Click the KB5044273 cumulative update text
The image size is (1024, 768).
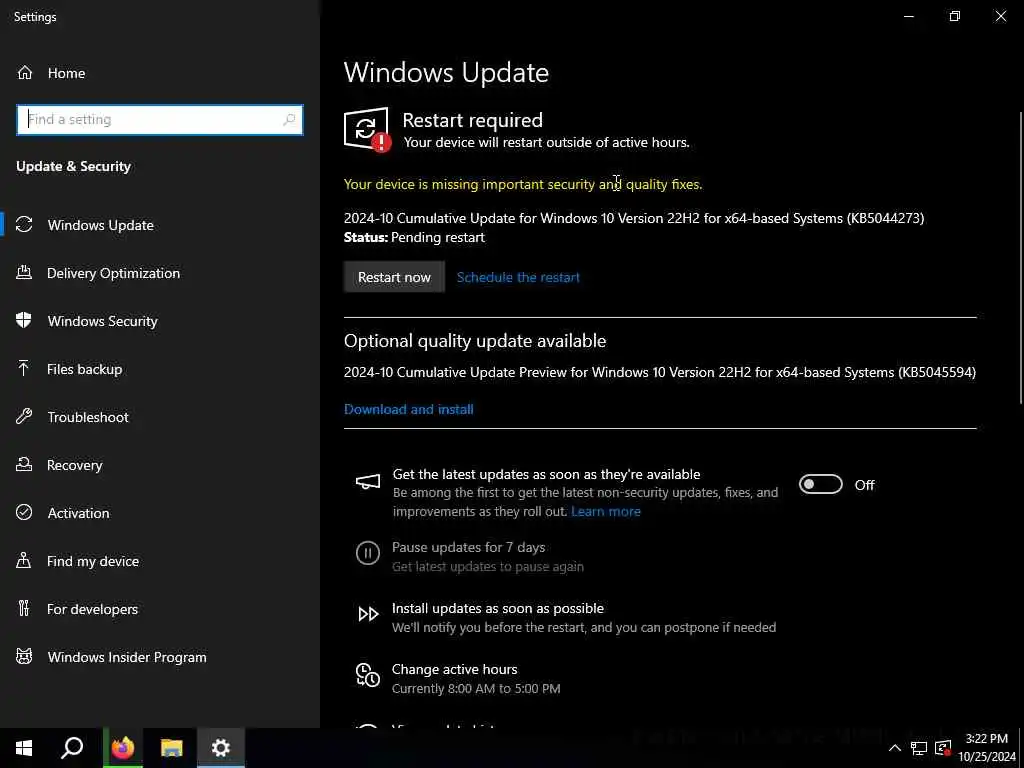(634, 218)
